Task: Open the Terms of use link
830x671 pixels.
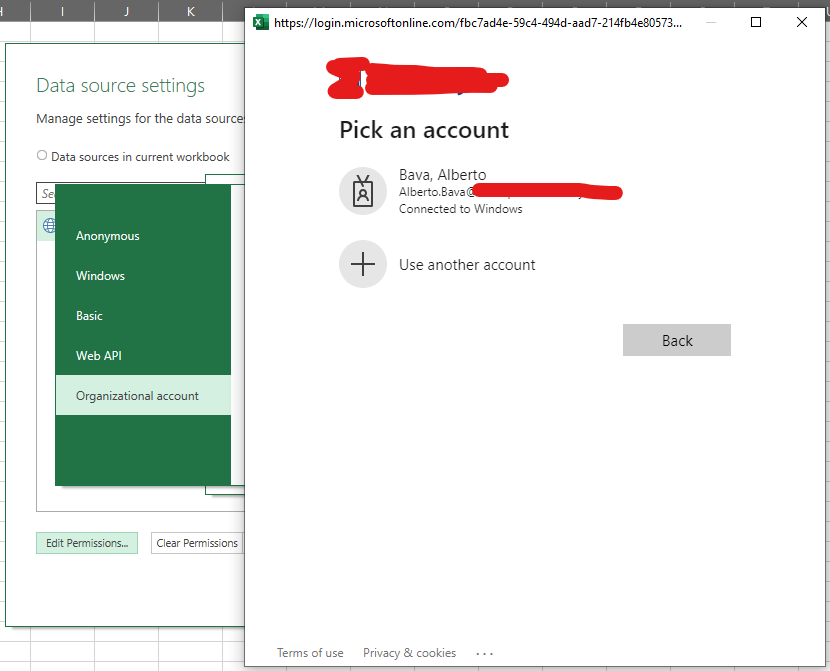Action: tap(310, 653)
